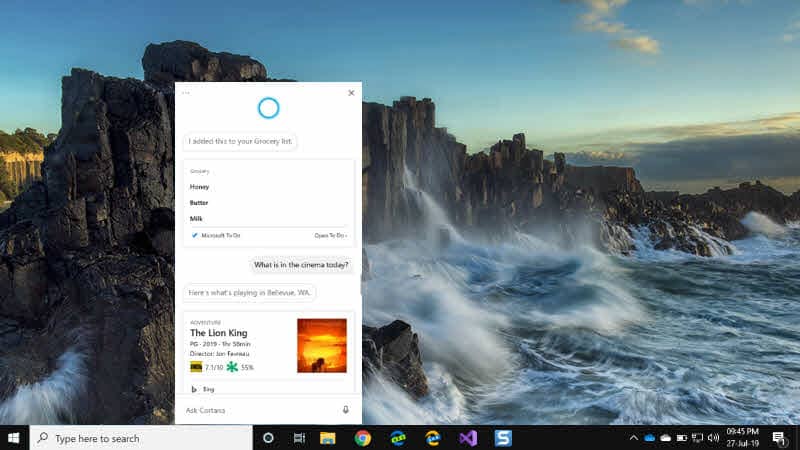The image size is (800, 450).
Task: Launch File Explorer from taskbar
Action: point(328,438)
